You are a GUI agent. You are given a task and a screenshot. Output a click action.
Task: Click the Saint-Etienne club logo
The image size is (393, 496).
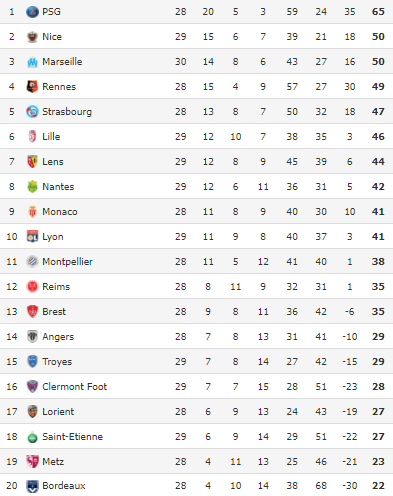click(32, 437)
